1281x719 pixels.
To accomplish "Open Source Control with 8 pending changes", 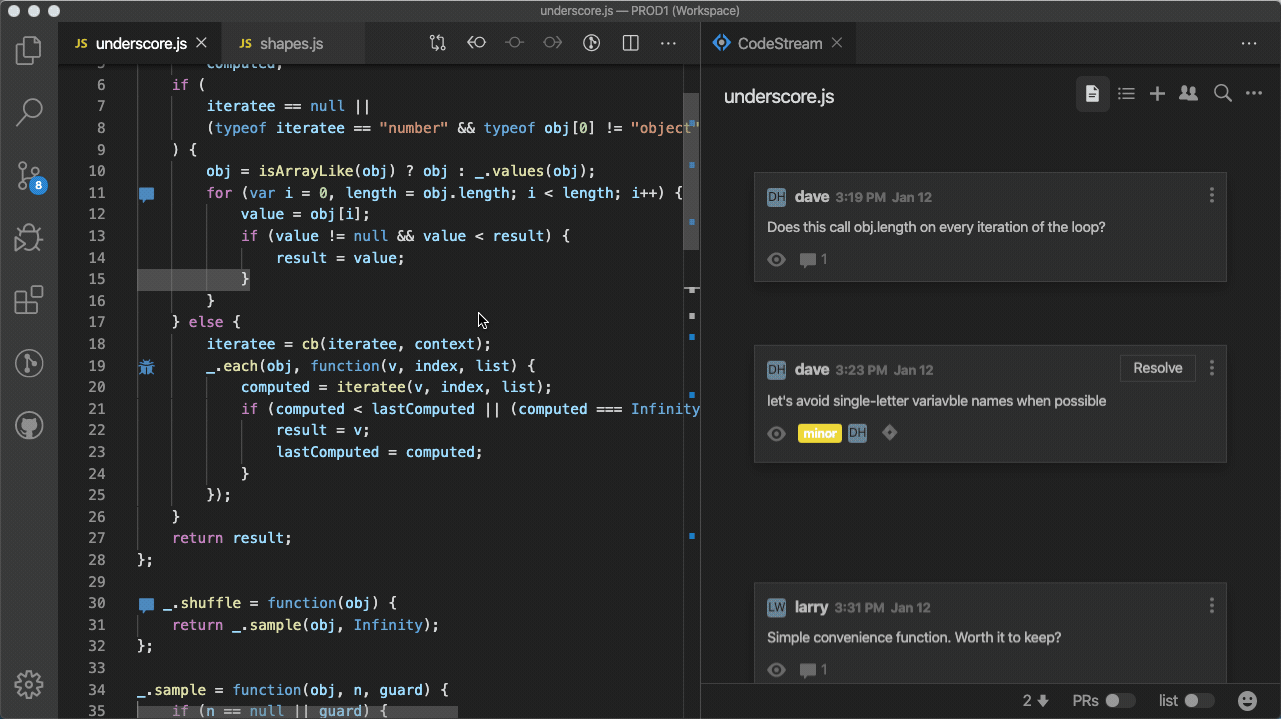I will tap(29, 177).
